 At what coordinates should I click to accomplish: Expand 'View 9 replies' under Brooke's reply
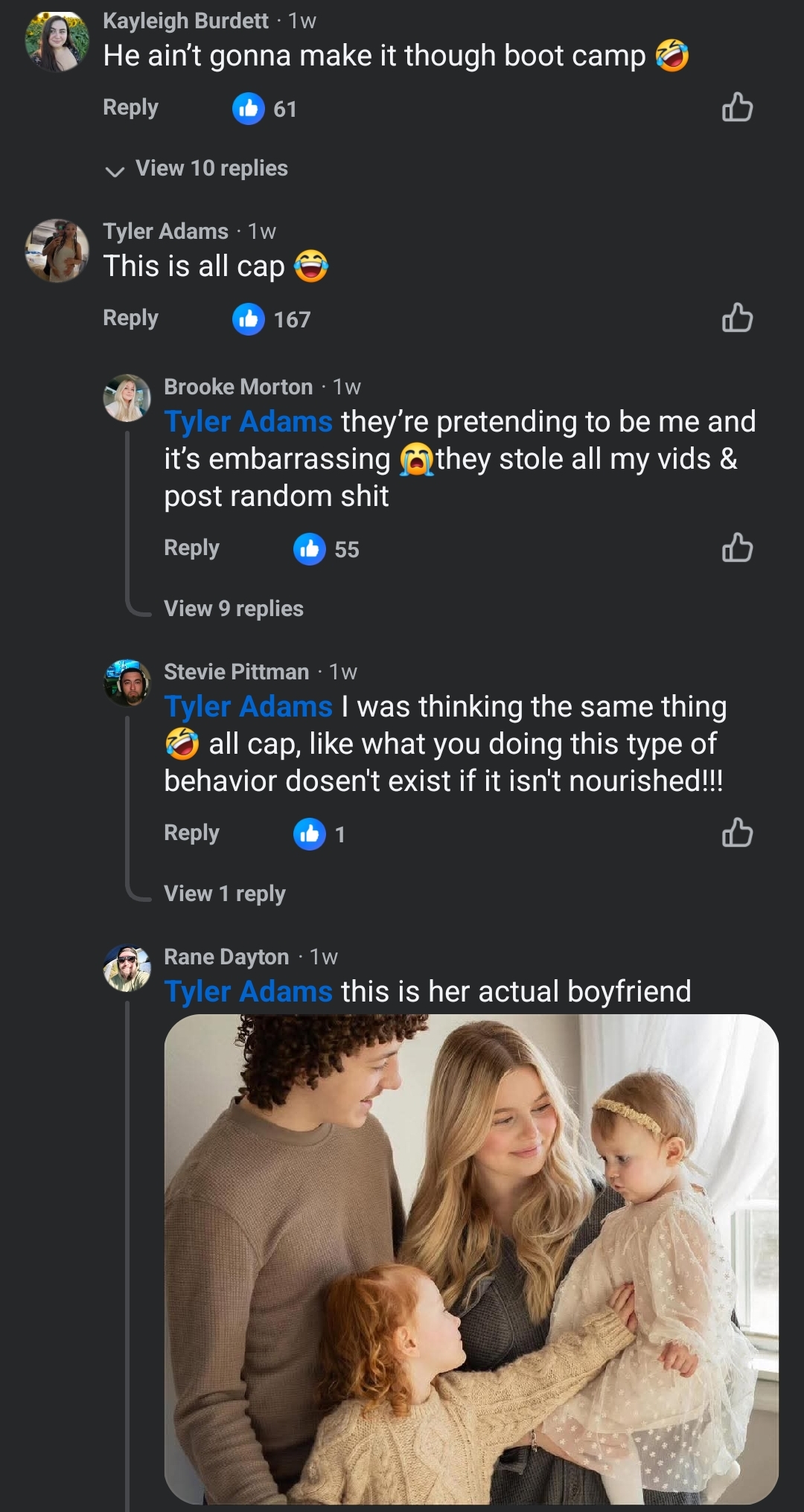[234, 609]
